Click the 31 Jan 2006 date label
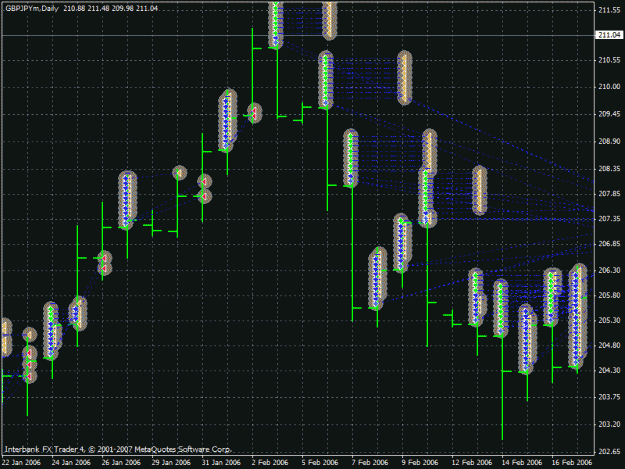 click(221, 462)
